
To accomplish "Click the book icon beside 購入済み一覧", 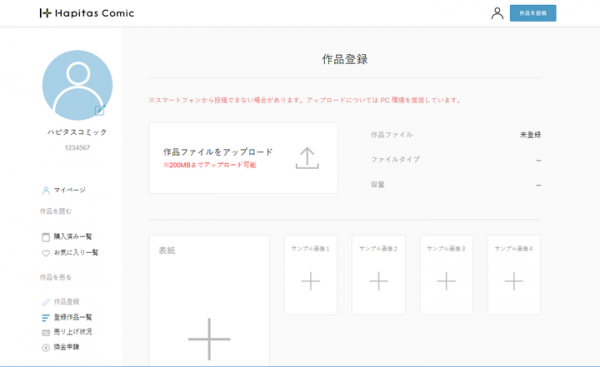I will pos(46,237).
